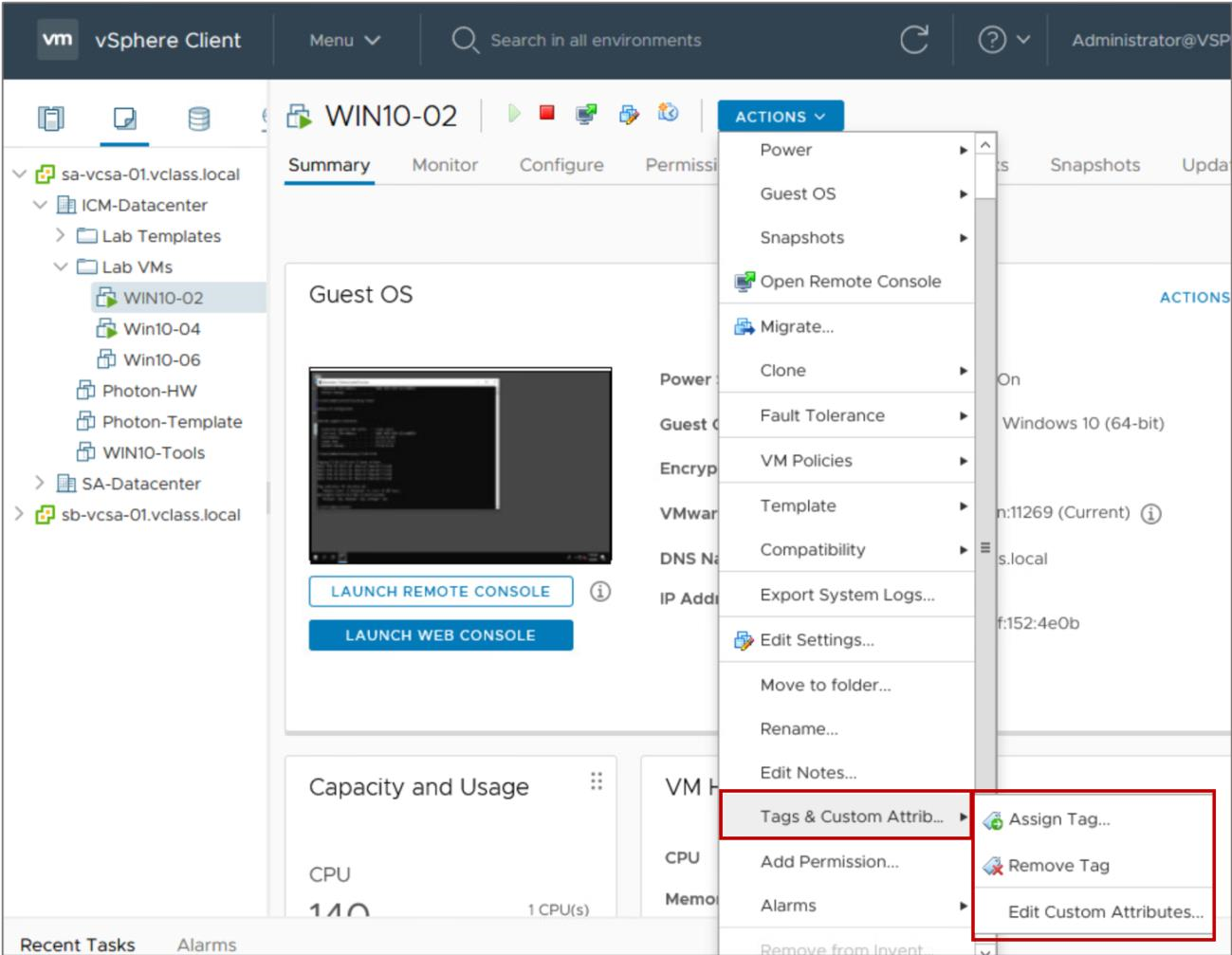Click drag handle dots on Capacity and Usage
This screenshot has width=1232, height=955.
click(597, 781)
